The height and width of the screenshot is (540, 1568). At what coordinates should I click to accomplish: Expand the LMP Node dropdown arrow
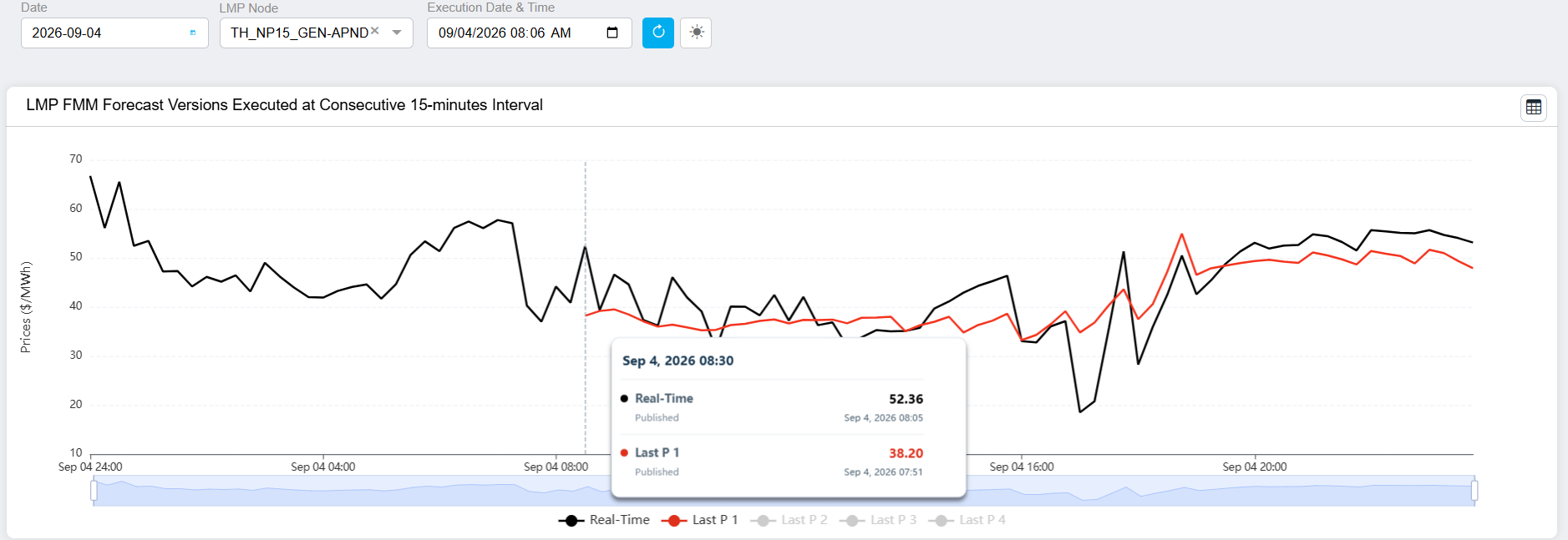point(397,33)
